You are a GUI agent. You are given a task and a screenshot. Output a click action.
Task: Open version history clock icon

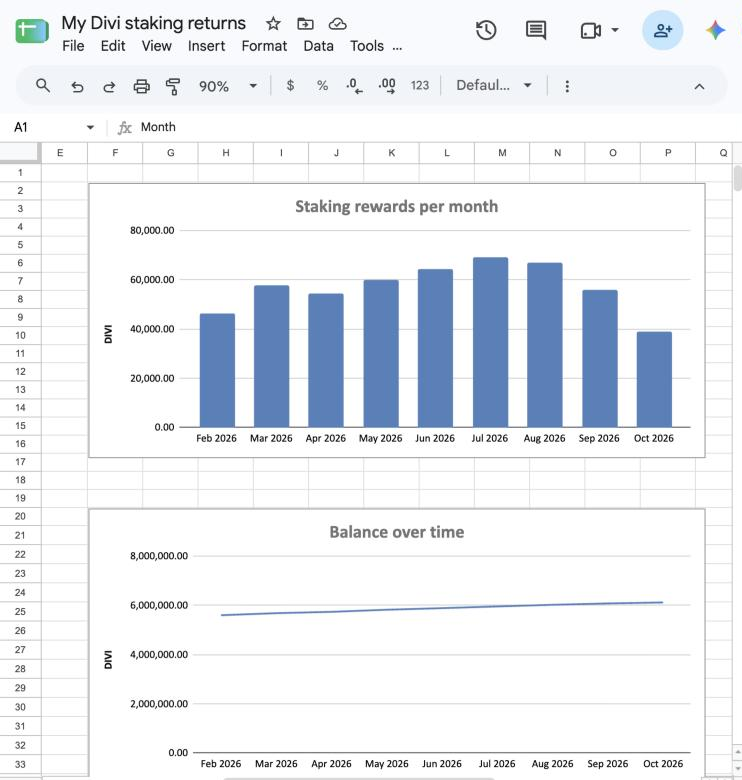point(485,30)
